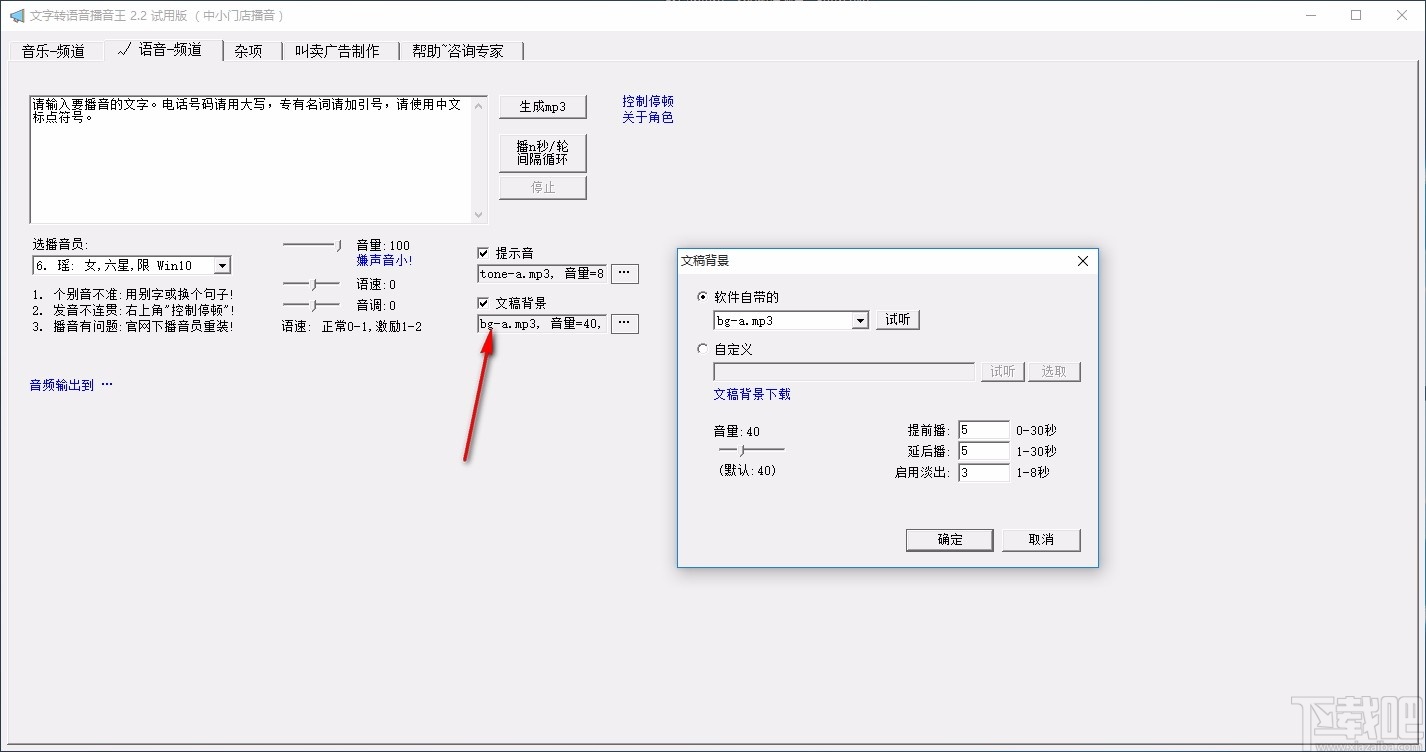Screen dimensions: 1426x752
Task: Open the 控制停顿 link
Action: click(647, 100)
